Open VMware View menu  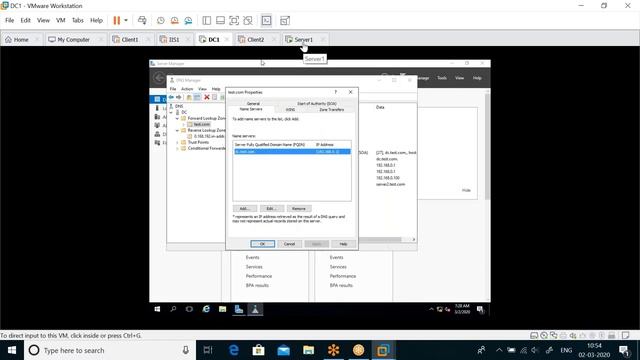(43, 20)
